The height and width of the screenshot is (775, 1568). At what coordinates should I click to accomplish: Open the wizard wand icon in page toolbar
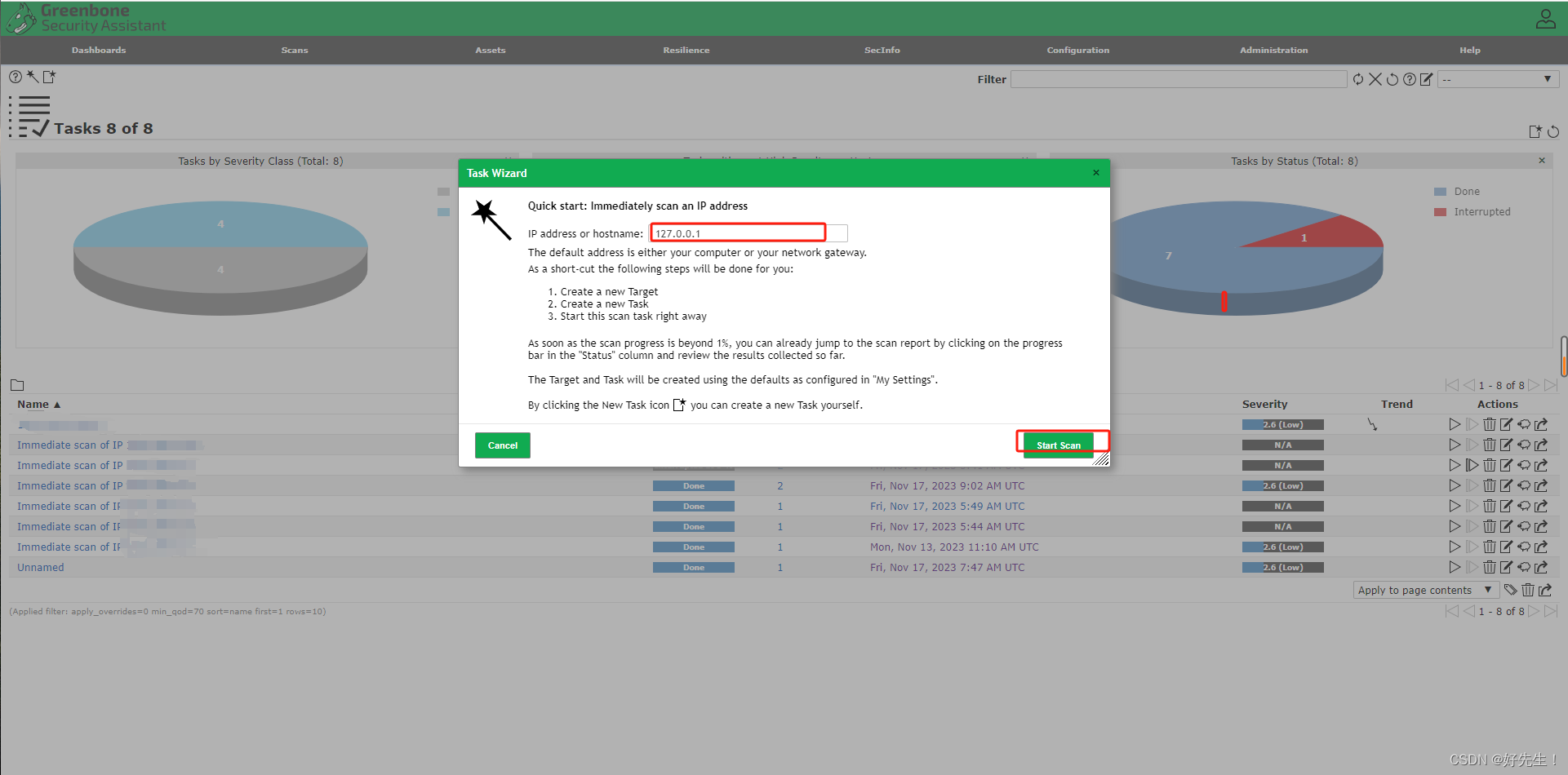tap(33, 77)
